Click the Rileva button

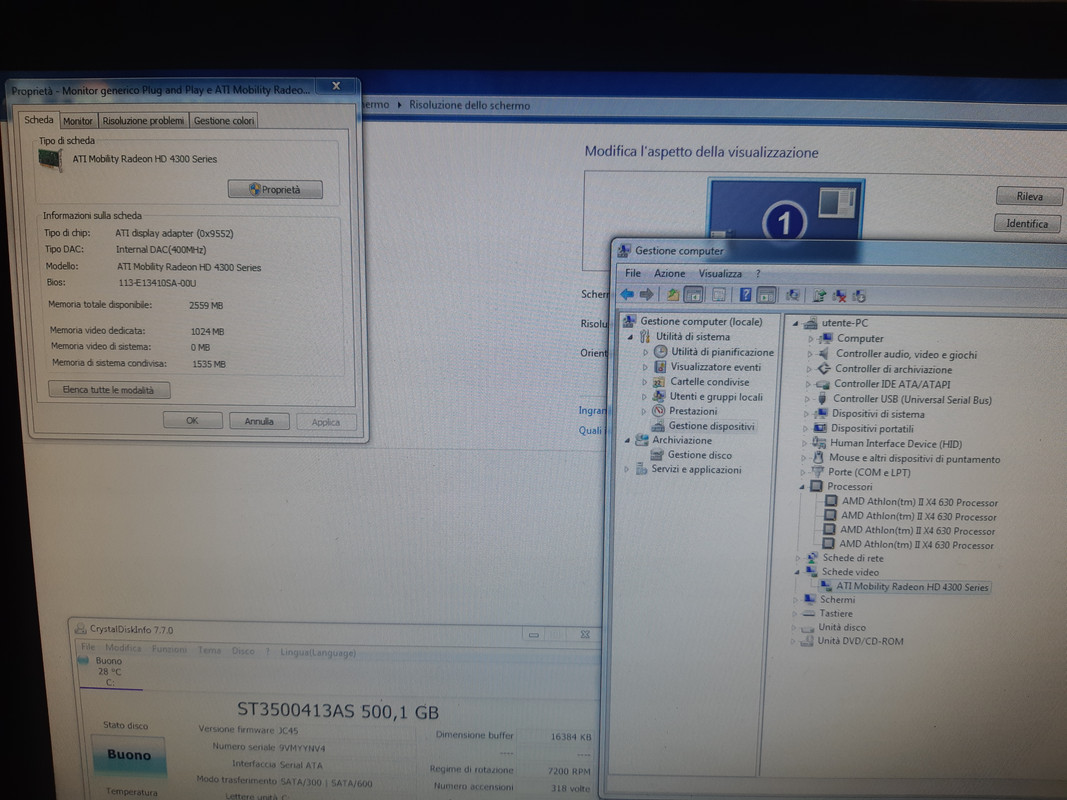(1029, 196)
